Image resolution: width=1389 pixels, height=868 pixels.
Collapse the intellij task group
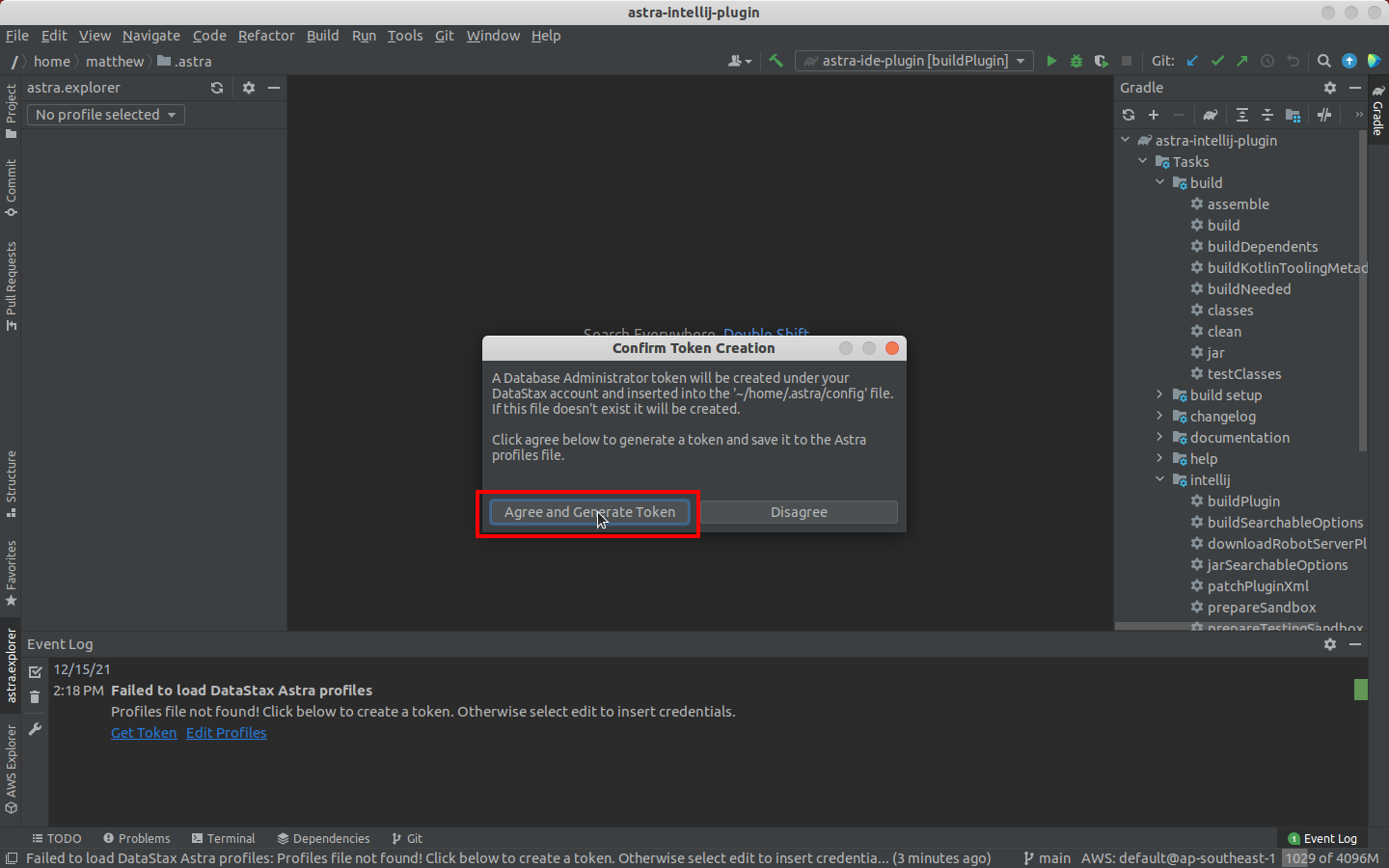[x=1160, y=479]
